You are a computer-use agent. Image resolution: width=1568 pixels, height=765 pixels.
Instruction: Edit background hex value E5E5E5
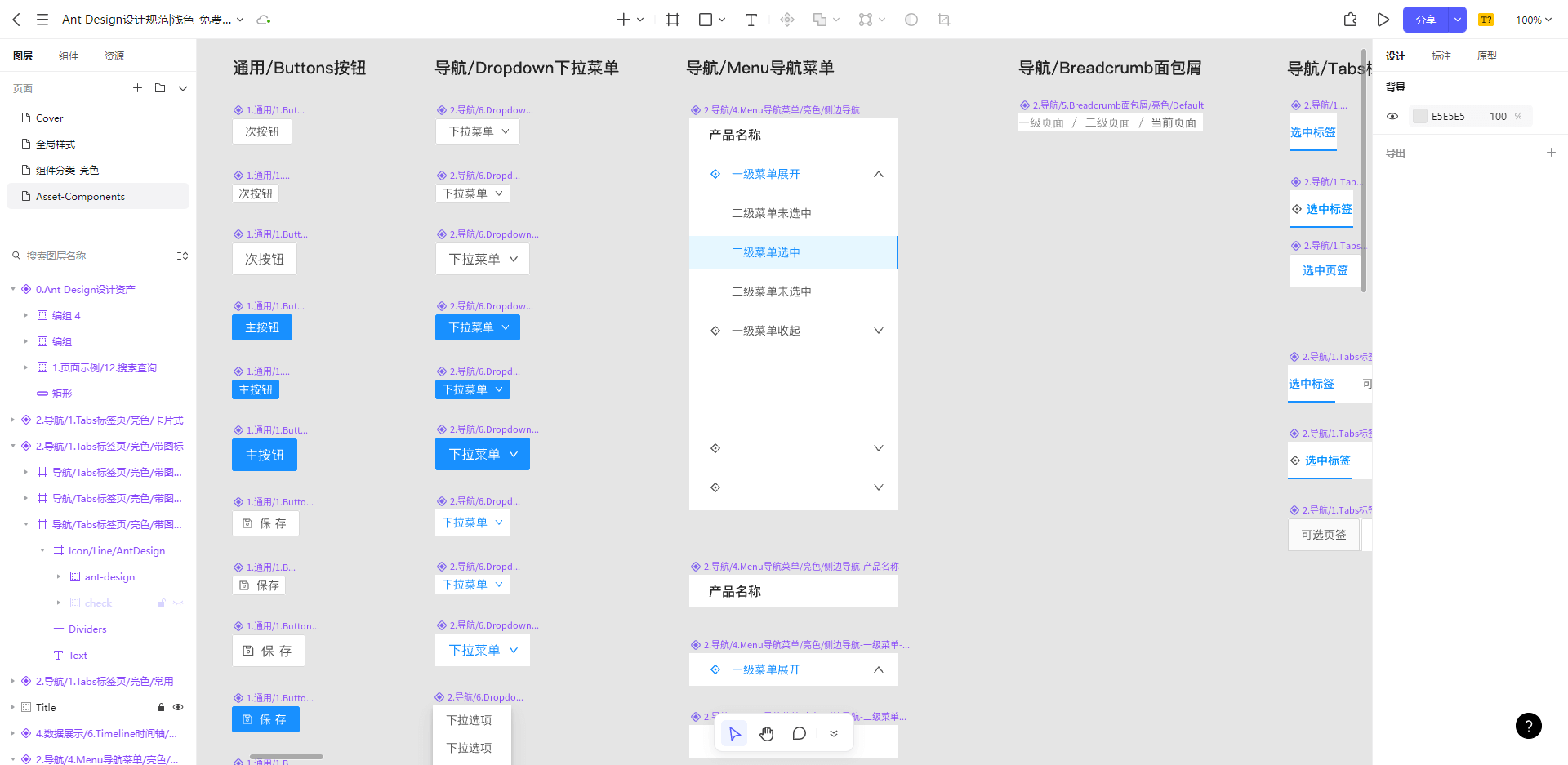pos(1448,116)
